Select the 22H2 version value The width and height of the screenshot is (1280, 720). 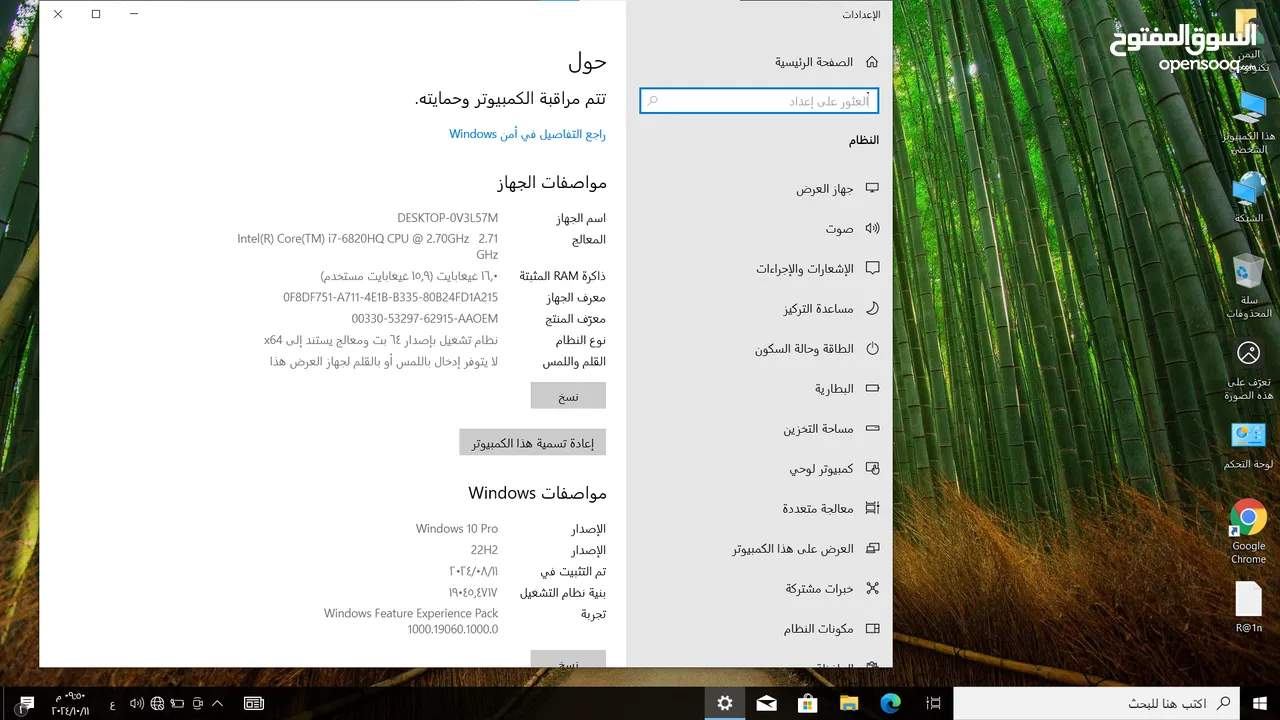pos(484,550)
